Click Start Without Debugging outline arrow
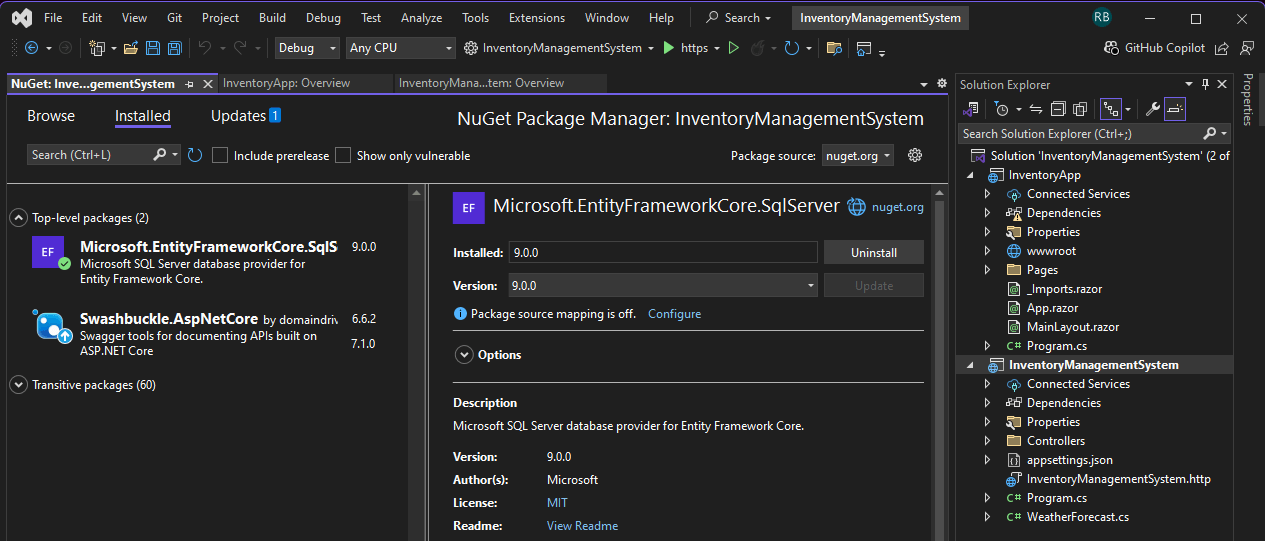Image resolution: width=1265 pixels, height=541 pixels. [x=733, y=48]
